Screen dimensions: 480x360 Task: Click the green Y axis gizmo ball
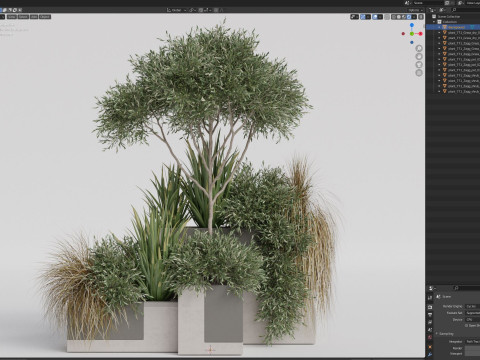[412, 34]
